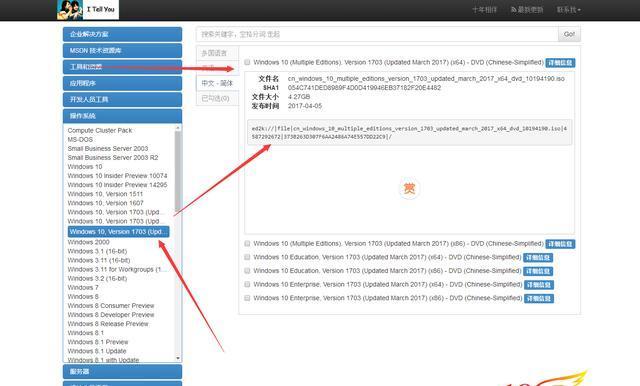This screenshot has width=640, height=386.
Task: Select Compute Cluster Pack in the list
Action: click(x=100, y=131)
